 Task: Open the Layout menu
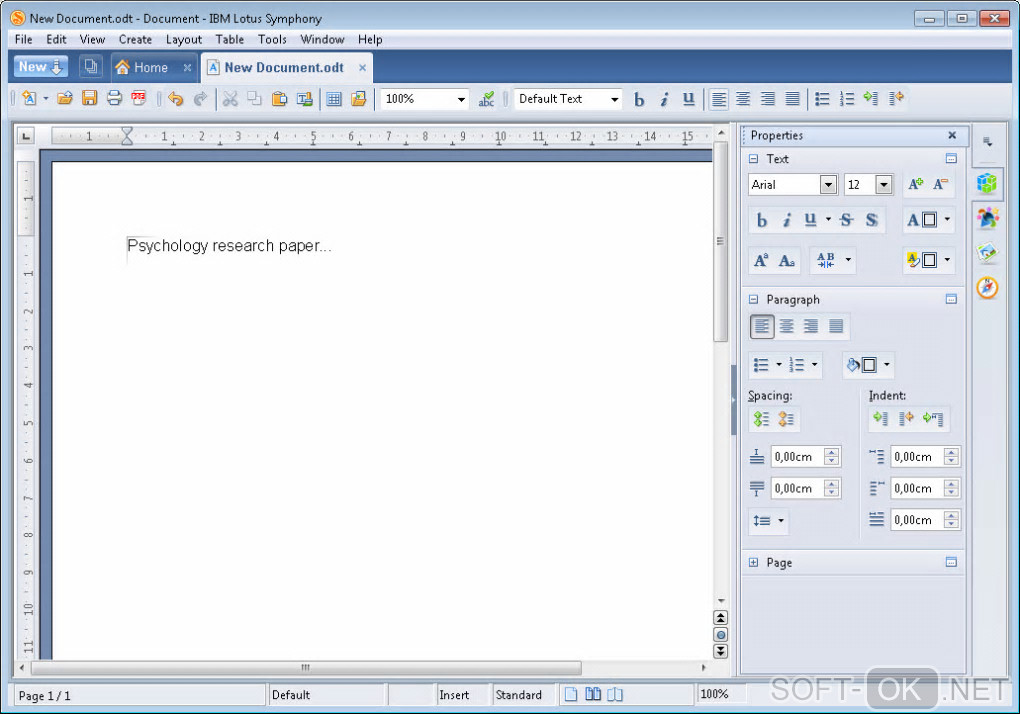point(183,39)
